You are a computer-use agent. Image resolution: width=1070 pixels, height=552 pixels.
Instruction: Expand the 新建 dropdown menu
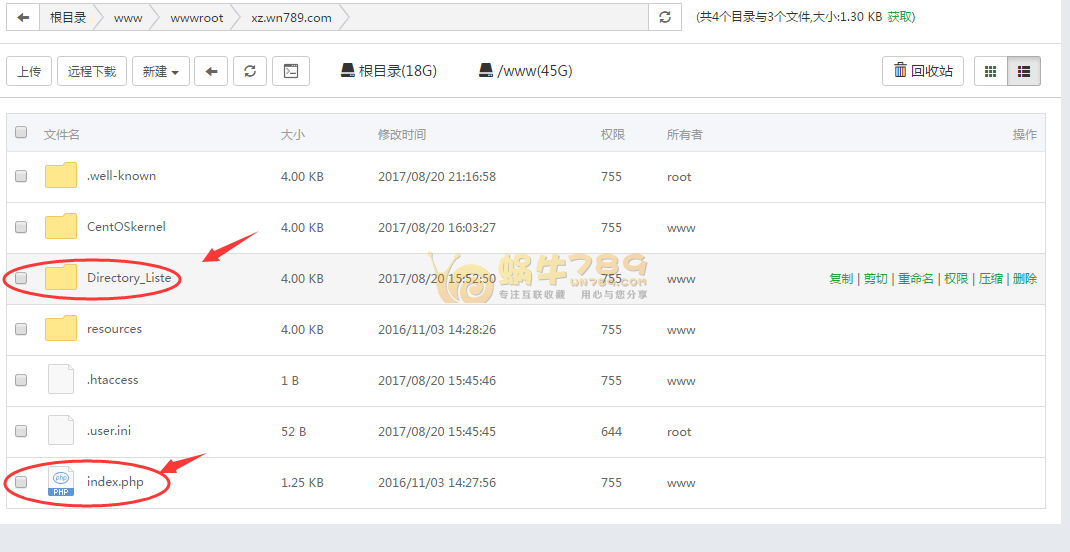point(160,71)
